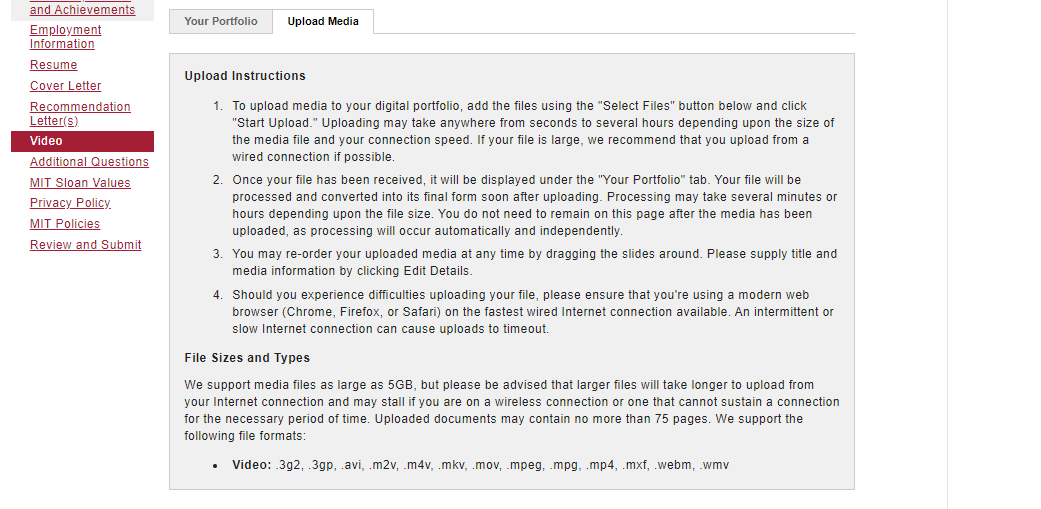Go to the Resume section
Viewport: 1041px width, 509px height.
[53, 65]
